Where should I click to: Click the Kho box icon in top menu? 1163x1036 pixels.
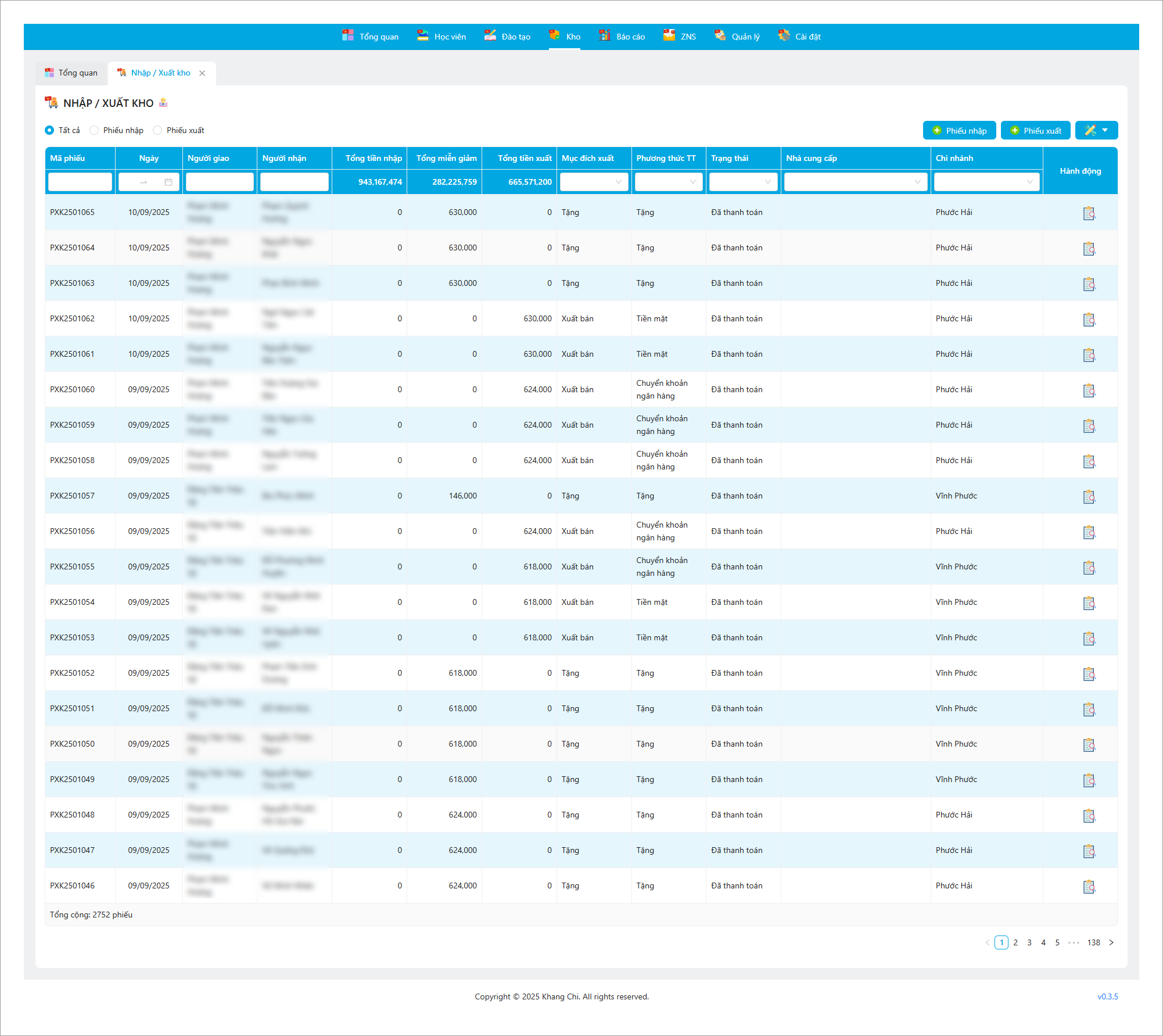tap(554, 35)
